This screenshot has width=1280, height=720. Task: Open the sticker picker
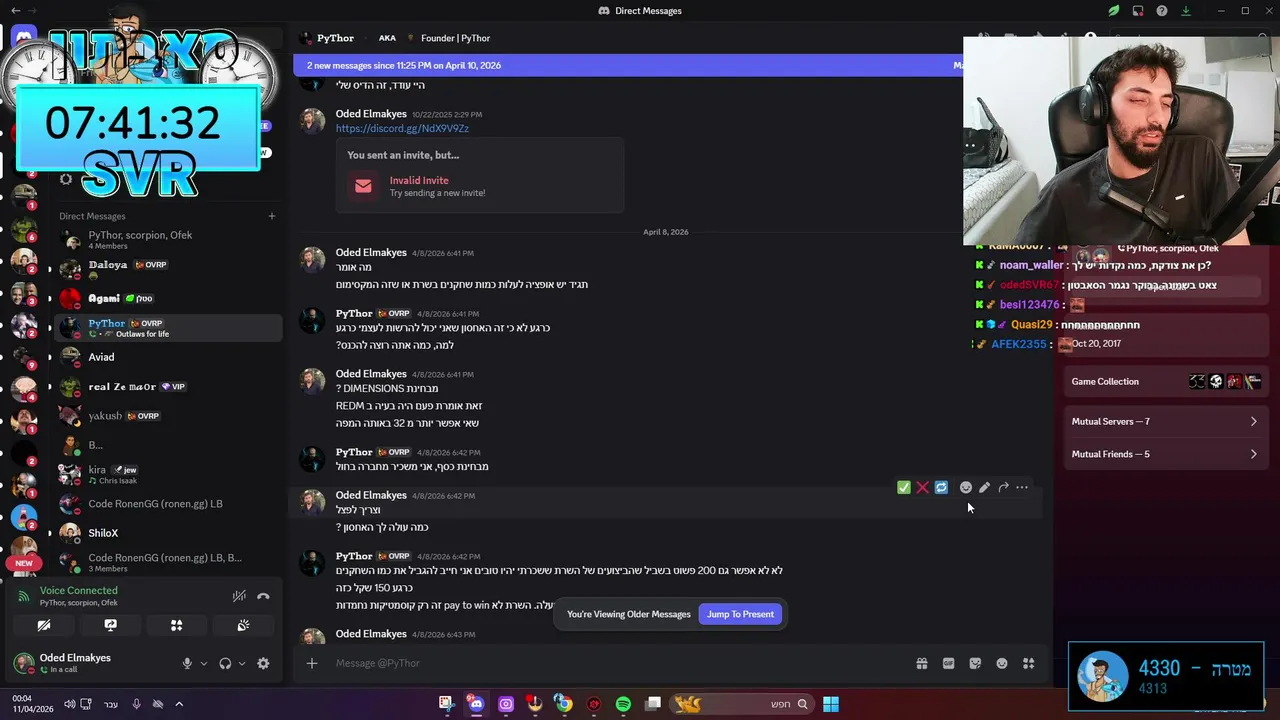pos(975,663)
